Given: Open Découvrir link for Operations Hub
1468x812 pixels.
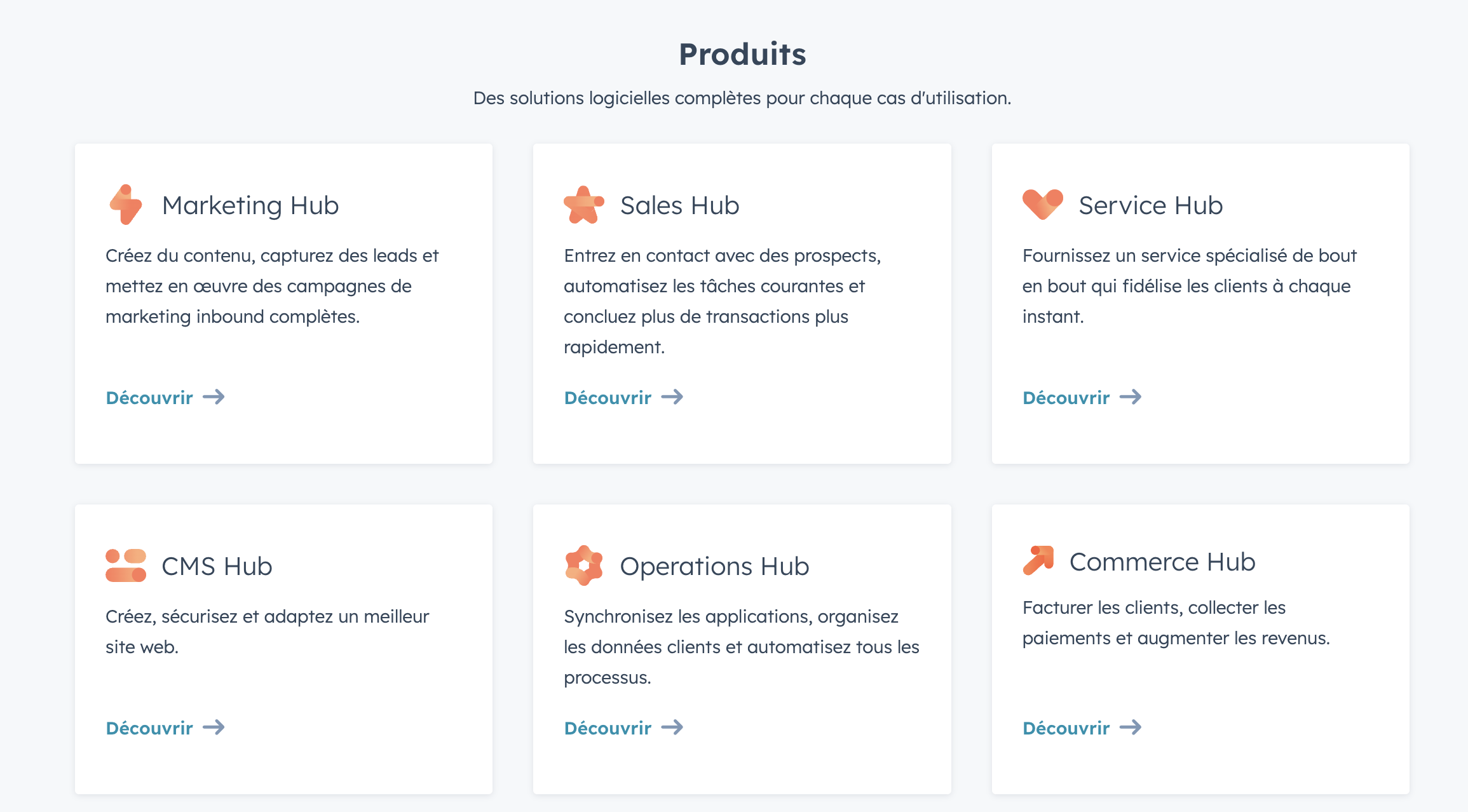Looking at the screenshot, I should (607, 727).
